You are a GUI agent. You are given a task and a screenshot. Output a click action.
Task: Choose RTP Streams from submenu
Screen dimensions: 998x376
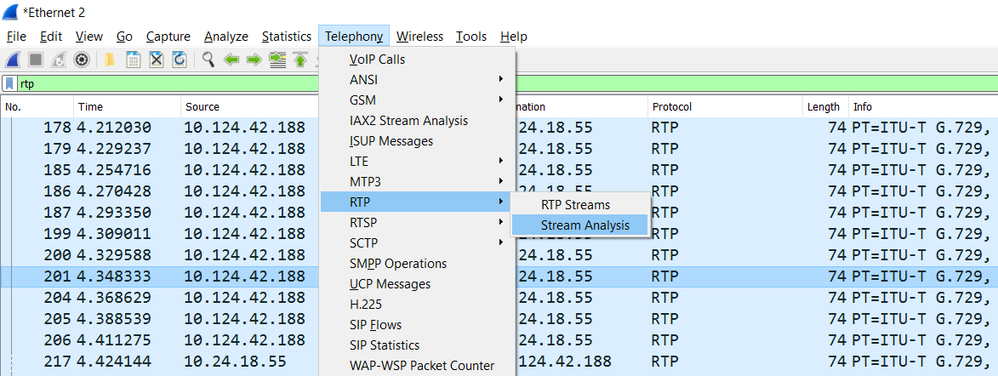click(x=580, y=205)
